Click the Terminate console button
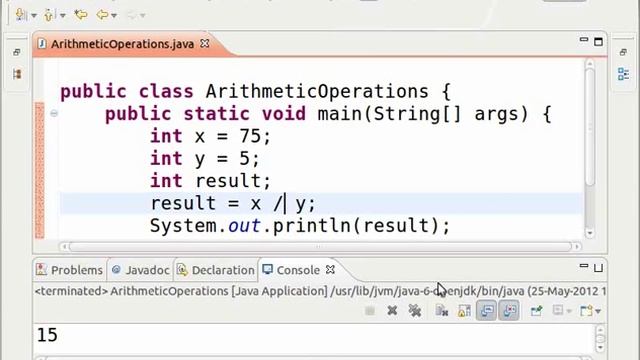The height and width of the screenshot is (360, 640). 370,311
